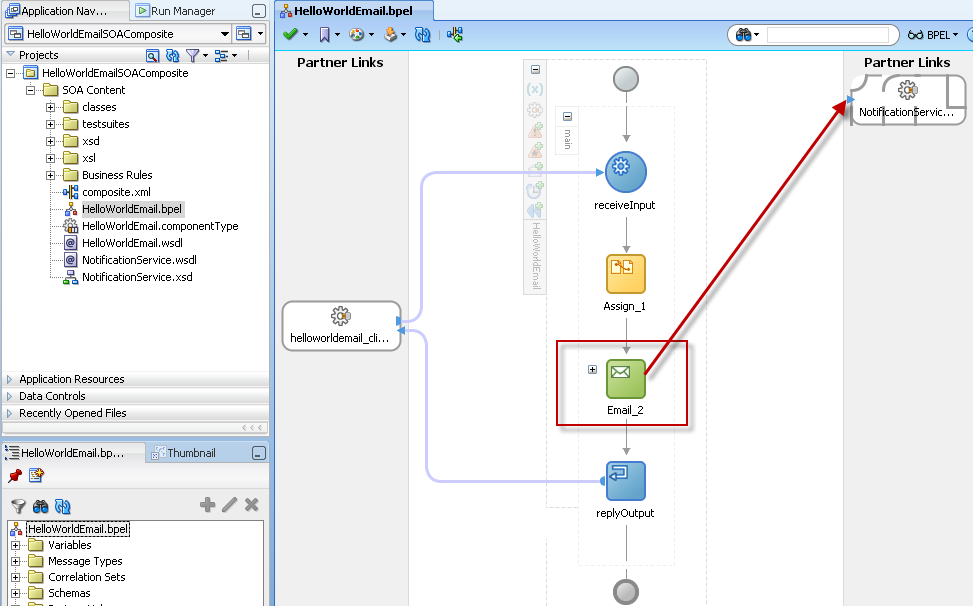973x606 pixels.
Task: Click the receiveInput activity icon
Action: click(626, 171)
